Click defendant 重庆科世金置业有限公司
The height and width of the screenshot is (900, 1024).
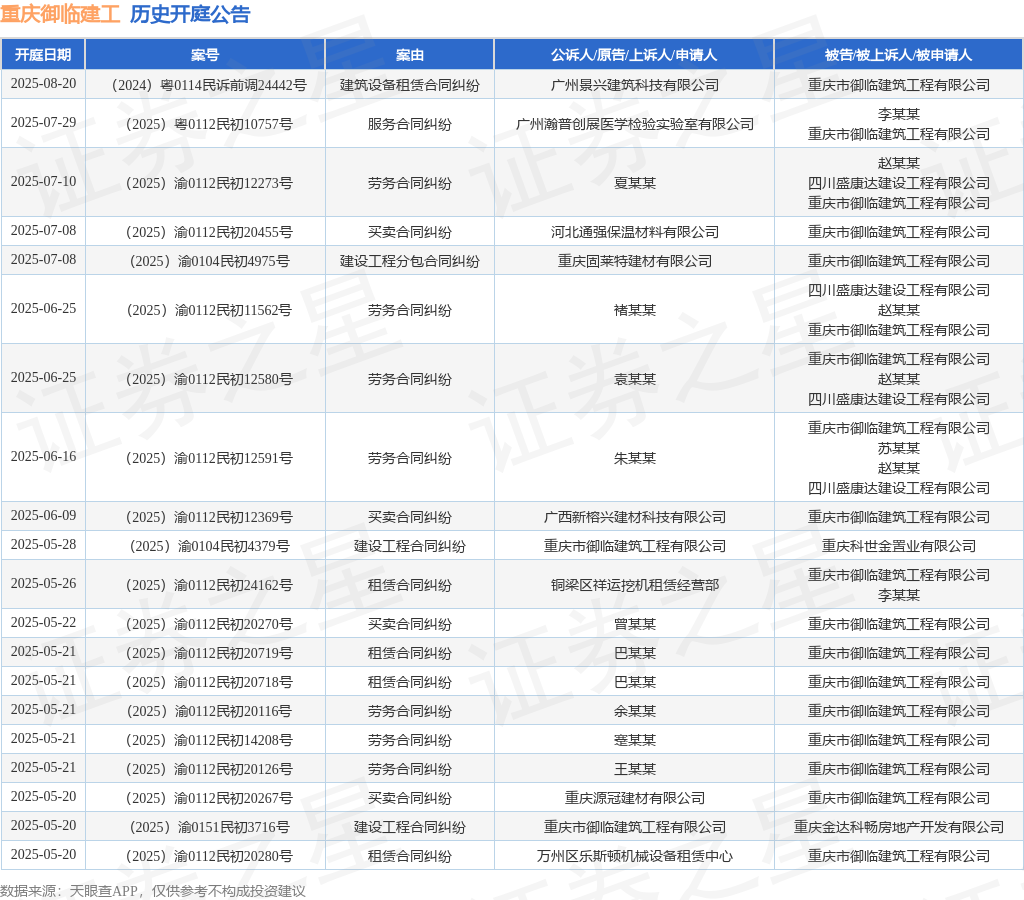(899, 546)
